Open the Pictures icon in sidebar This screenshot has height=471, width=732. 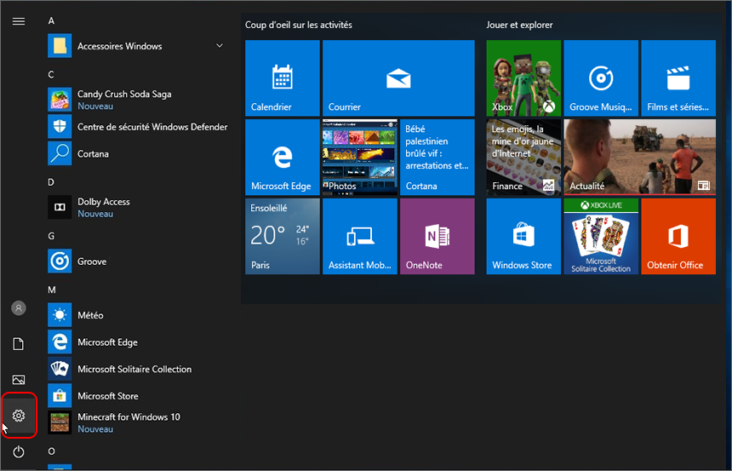point(19,380)
